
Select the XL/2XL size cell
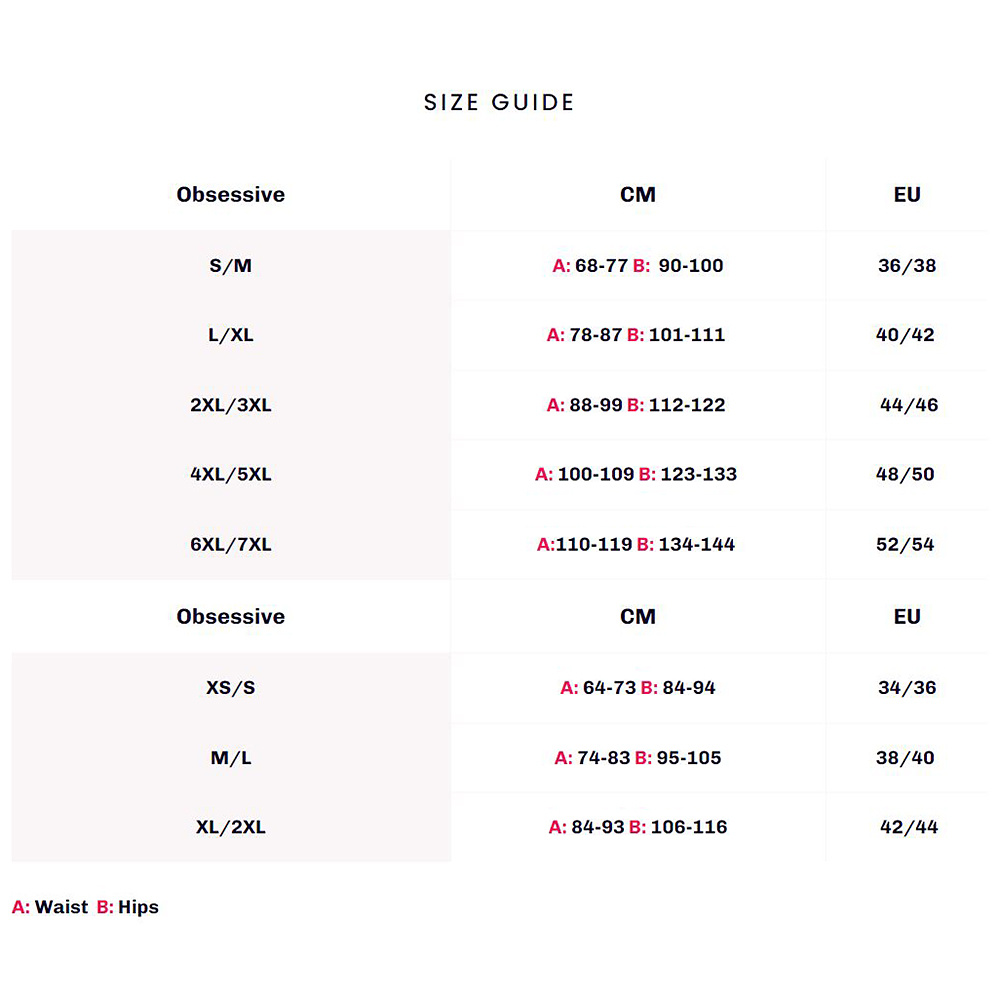(x=231, y=827)
